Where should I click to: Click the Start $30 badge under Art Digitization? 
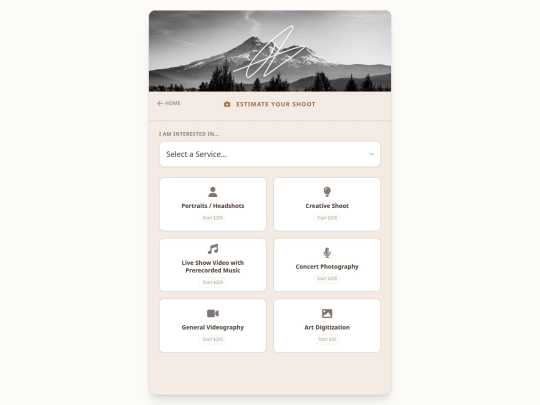327,339
